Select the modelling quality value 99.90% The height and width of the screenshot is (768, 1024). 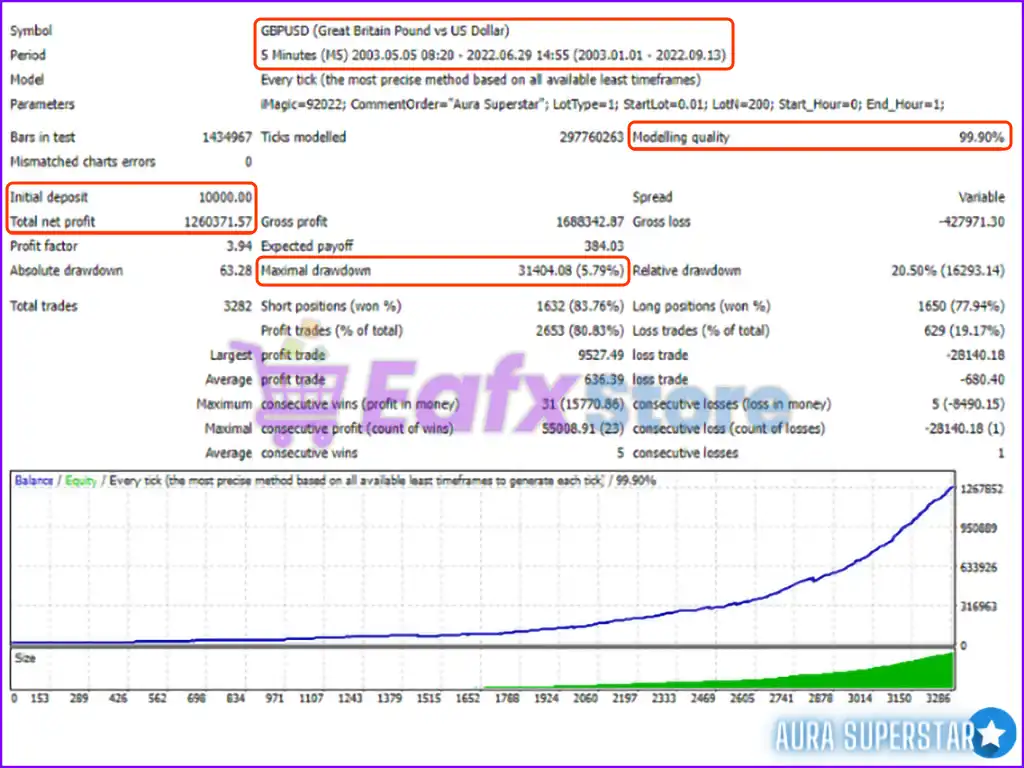(981, 137)
